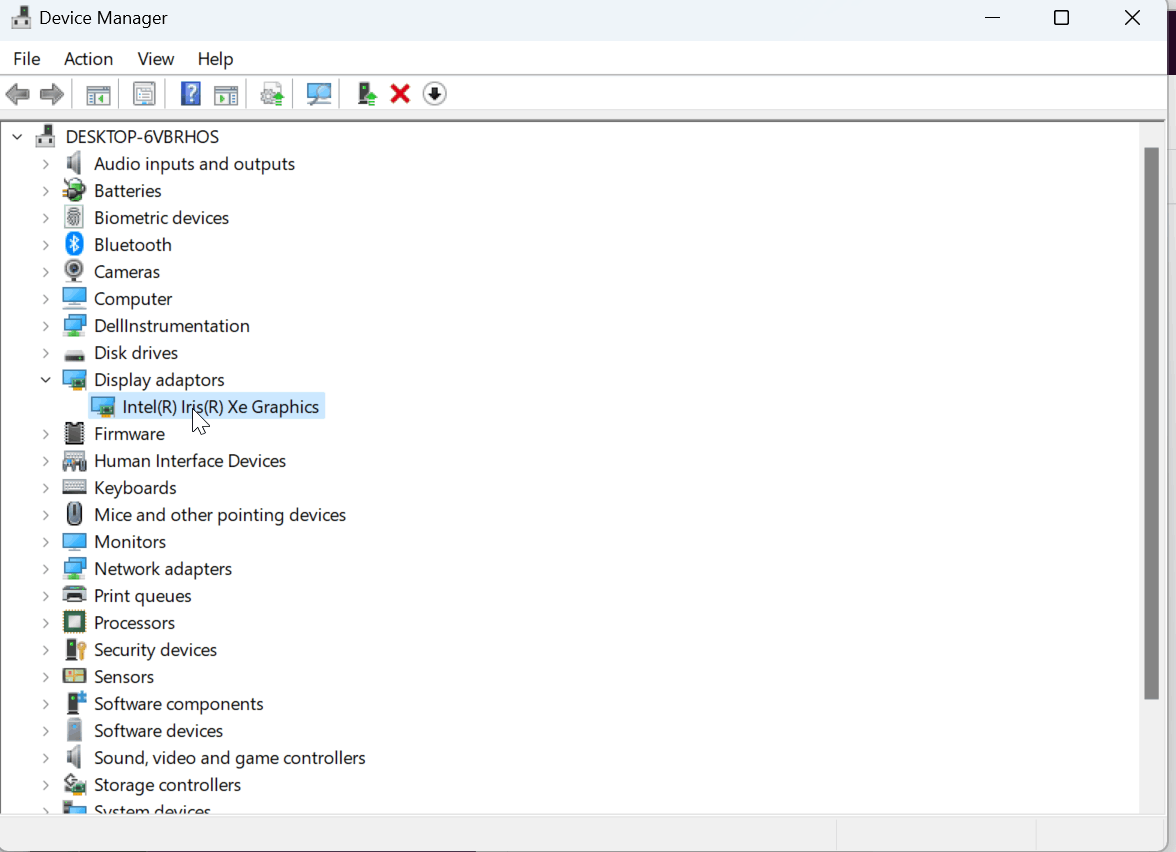Select the Security devices label
The width and height of the screenshot is (1176, 852).
coord(155,650)
